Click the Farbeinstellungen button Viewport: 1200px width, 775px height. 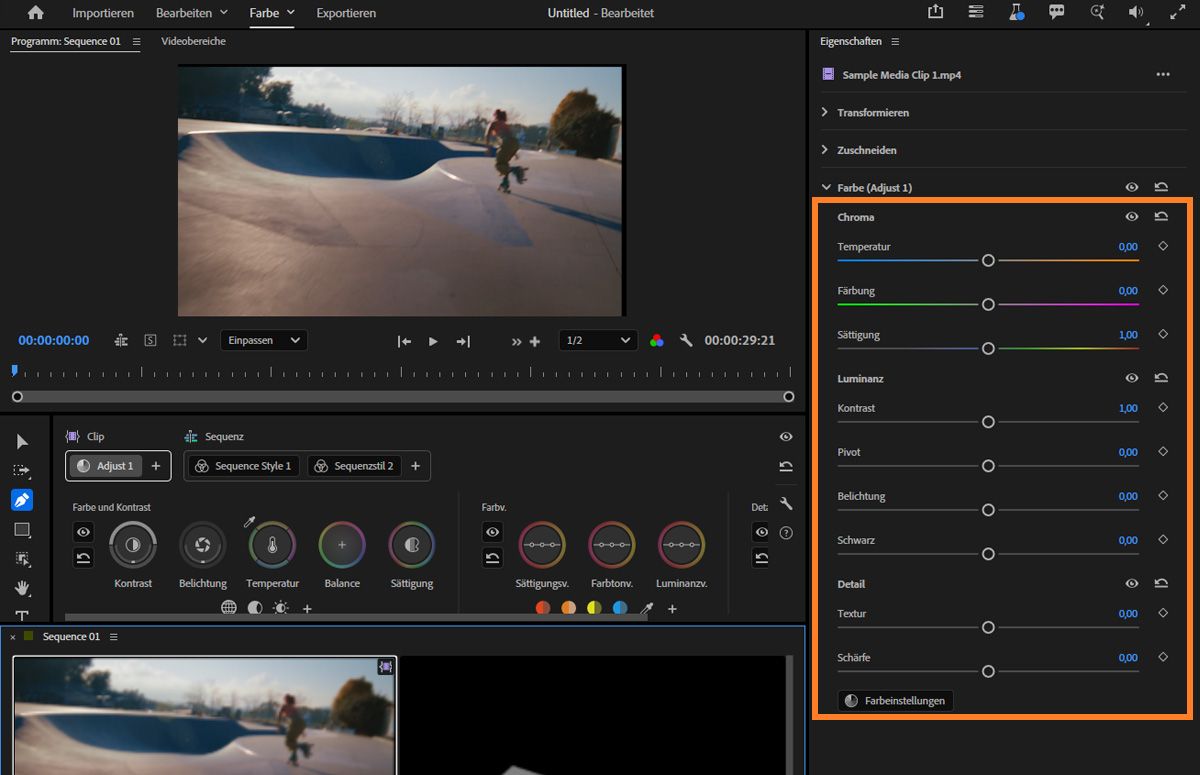tap(895, 701)
